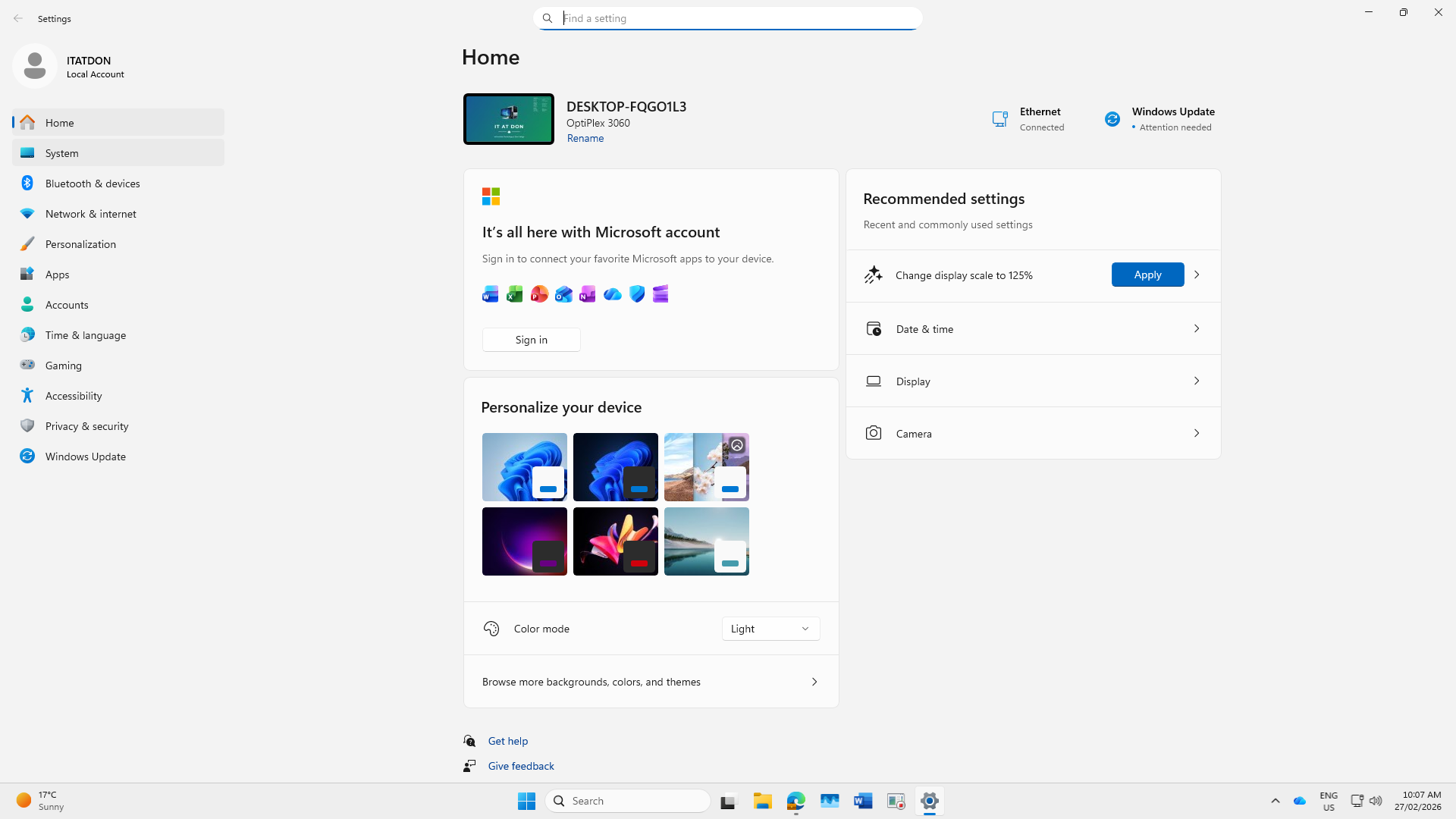This screenshot has height=819, width=1456.
Task: Open the Color mode dropdown
Action: click(x=770, y=629)
